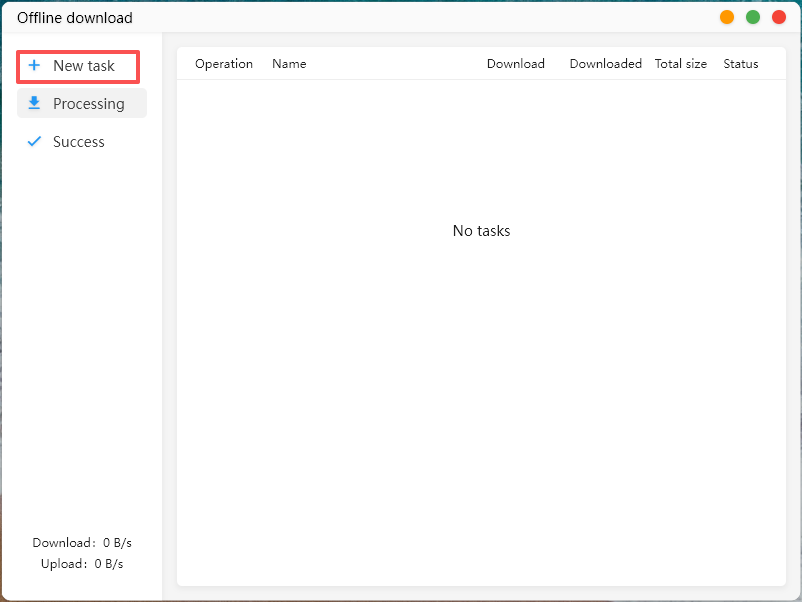Click the download arrow icon beside Processing
The width and height of the screenshot is (802, 602).
coord(34,103)
